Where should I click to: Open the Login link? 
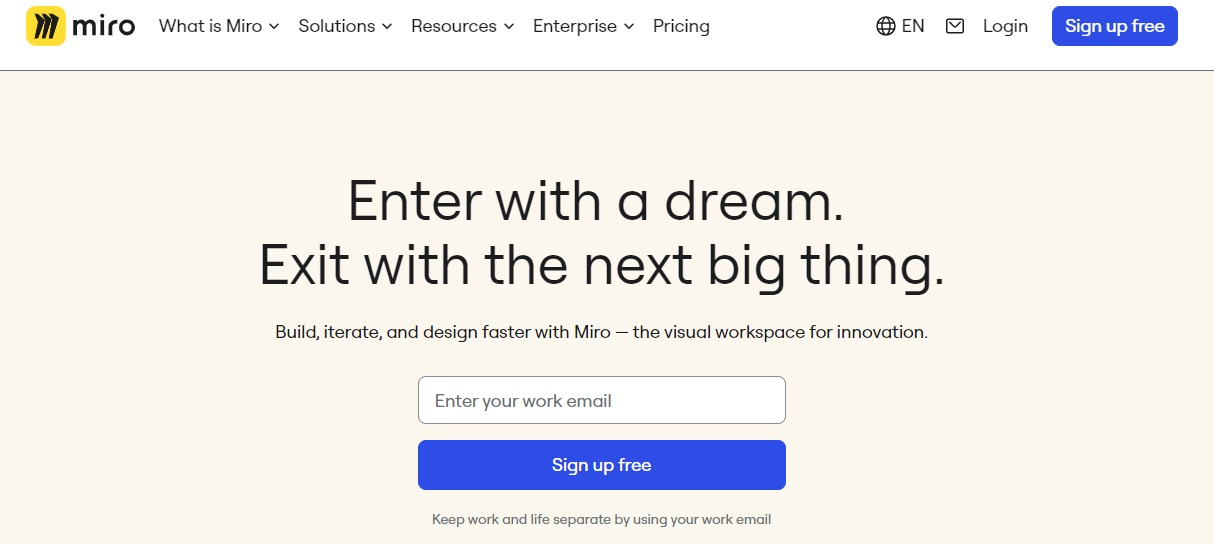click(x=1005, y=26)
